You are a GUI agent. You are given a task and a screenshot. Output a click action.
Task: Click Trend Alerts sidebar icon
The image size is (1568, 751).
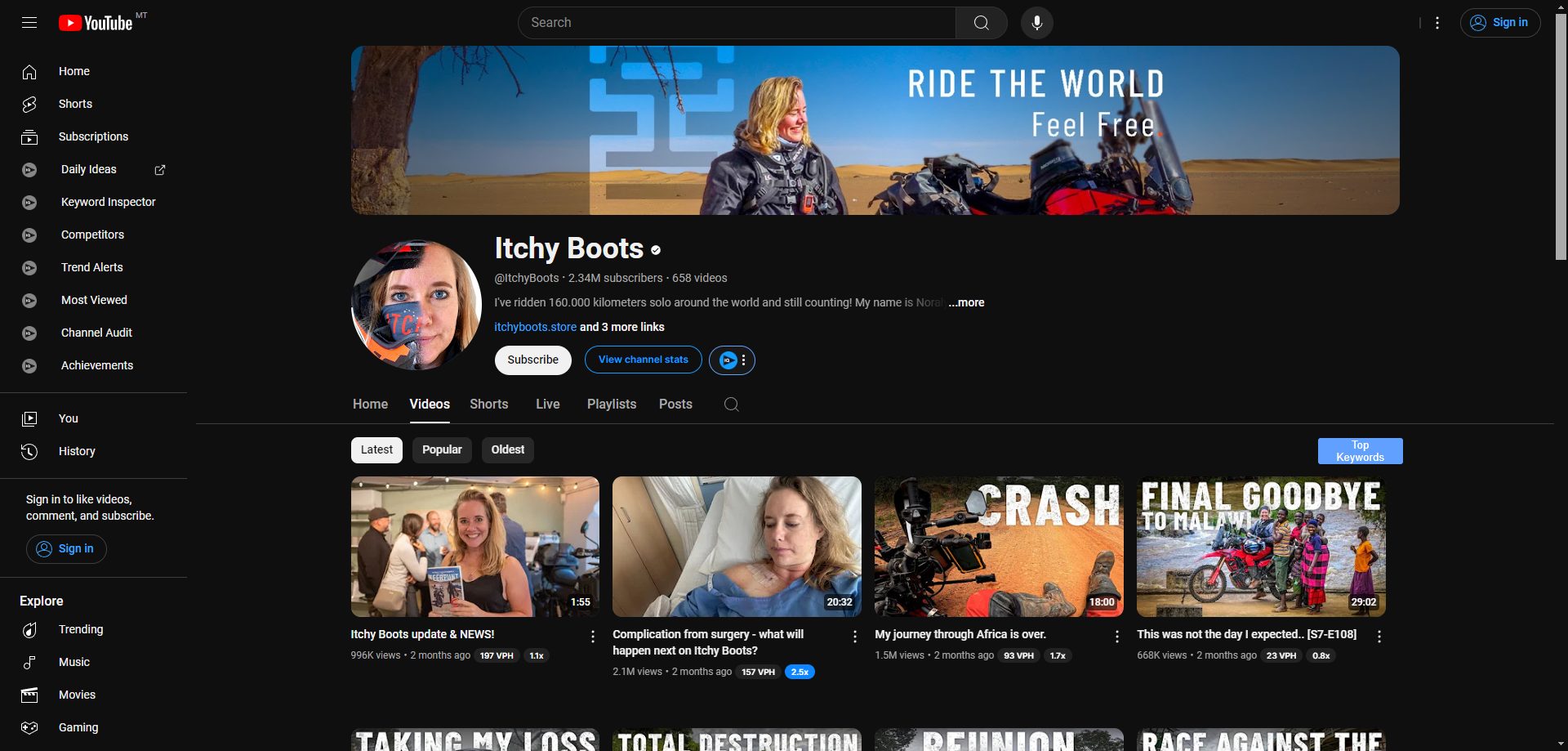[x=29, y=268]
